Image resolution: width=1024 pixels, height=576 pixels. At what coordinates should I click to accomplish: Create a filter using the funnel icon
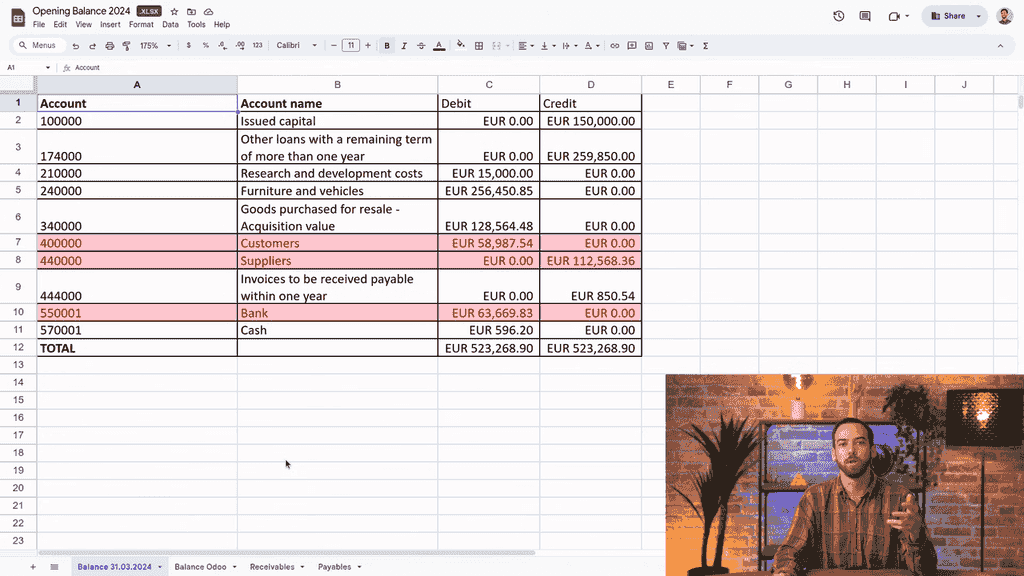point(666,46)
